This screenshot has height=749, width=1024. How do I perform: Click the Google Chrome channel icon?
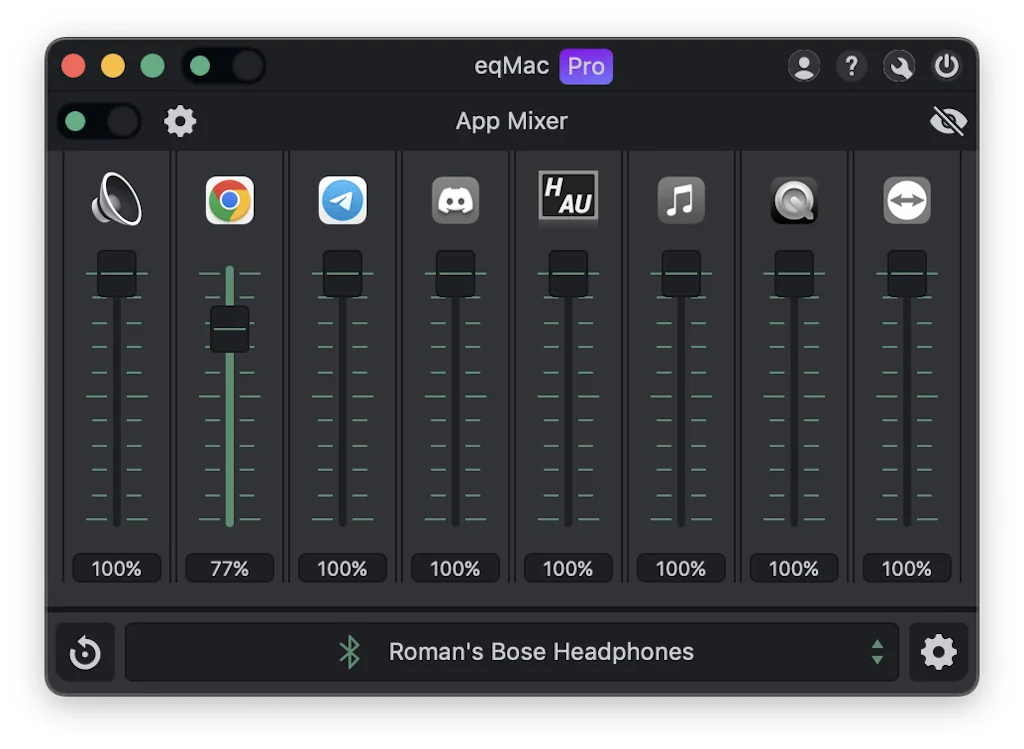pyautogui.click(x=229, y=199)
